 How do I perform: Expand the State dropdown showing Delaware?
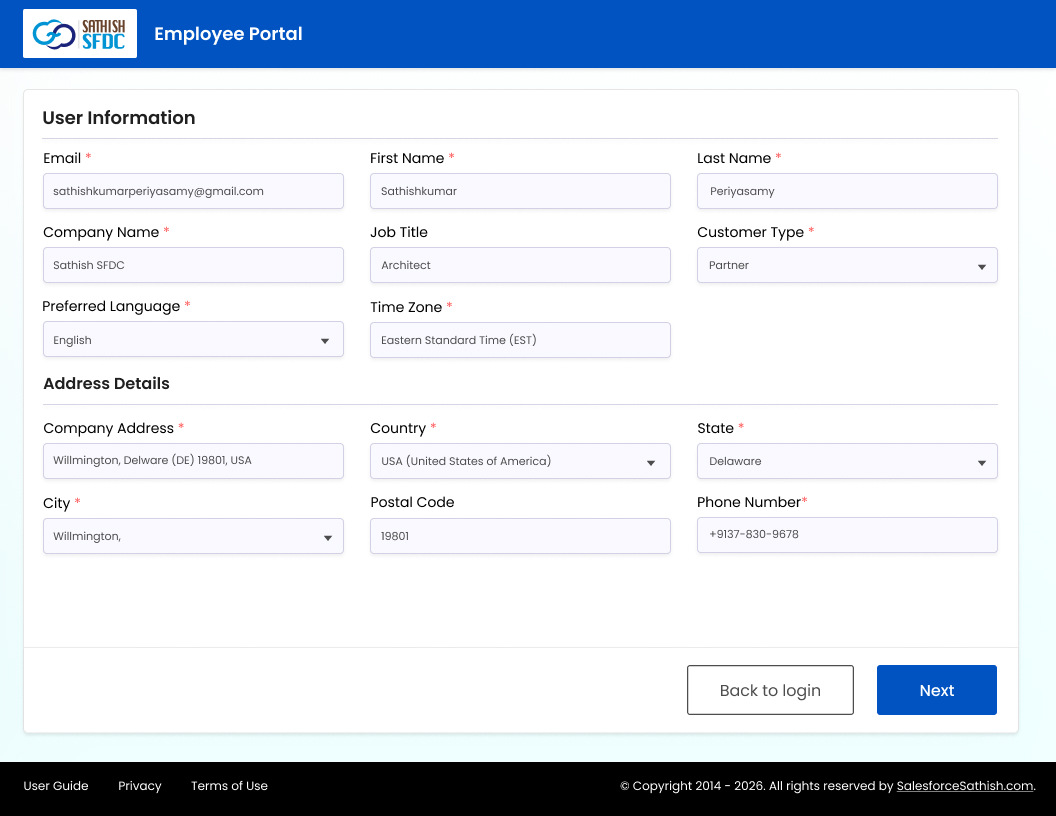[847, 461]
